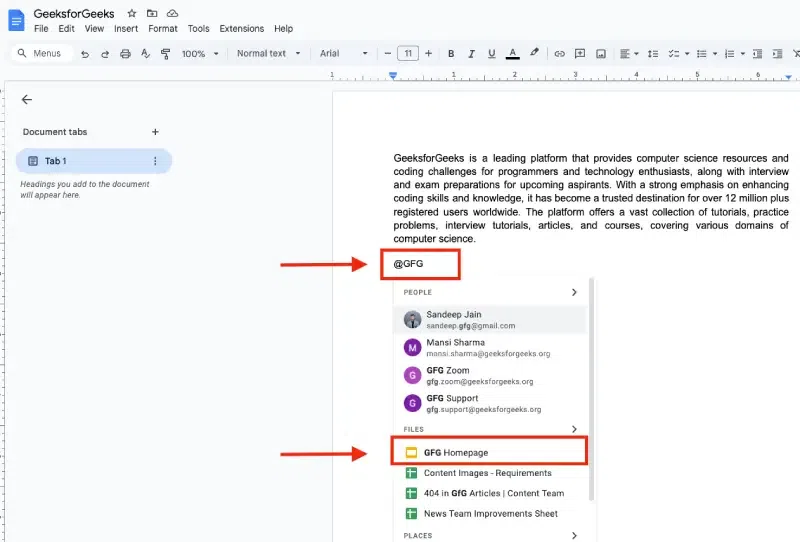This screenshot has height=542, width=800.
Task: Open the numbered list options arrow
Action: coord(743,54)
